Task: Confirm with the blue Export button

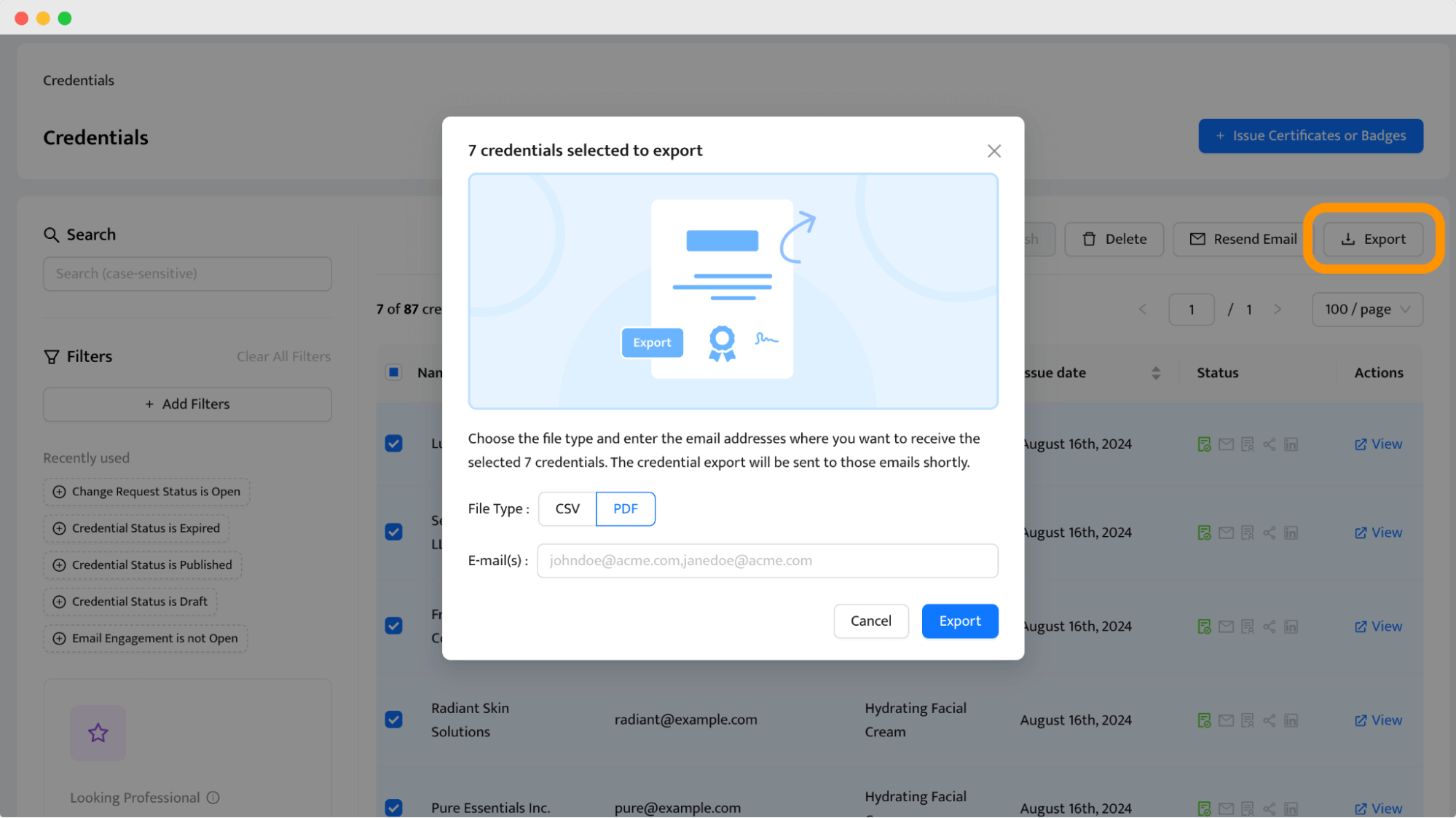Action: (959, 621)
